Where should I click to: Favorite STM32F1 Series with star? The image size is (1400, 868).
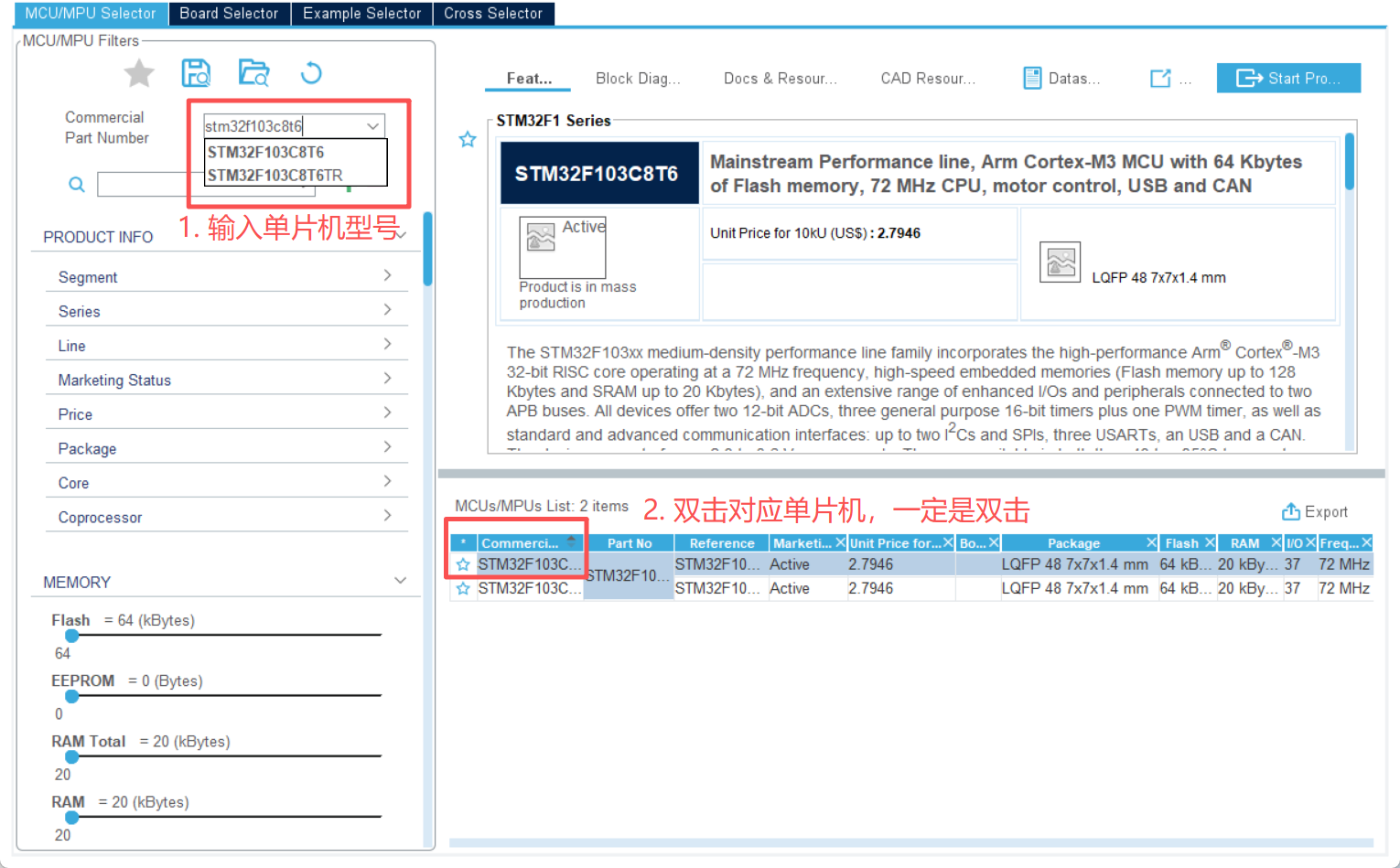[x=468, y=140]
